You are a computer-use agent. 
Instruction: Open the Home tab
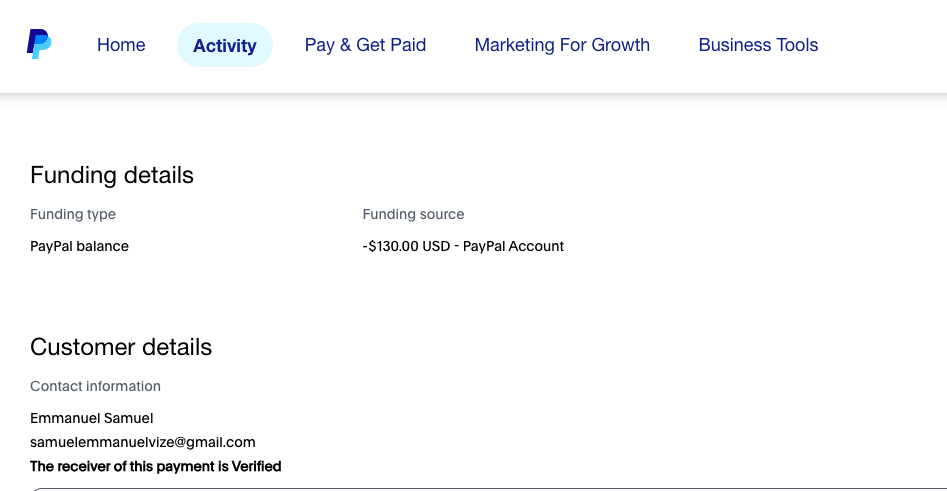[x=121, y=45]
